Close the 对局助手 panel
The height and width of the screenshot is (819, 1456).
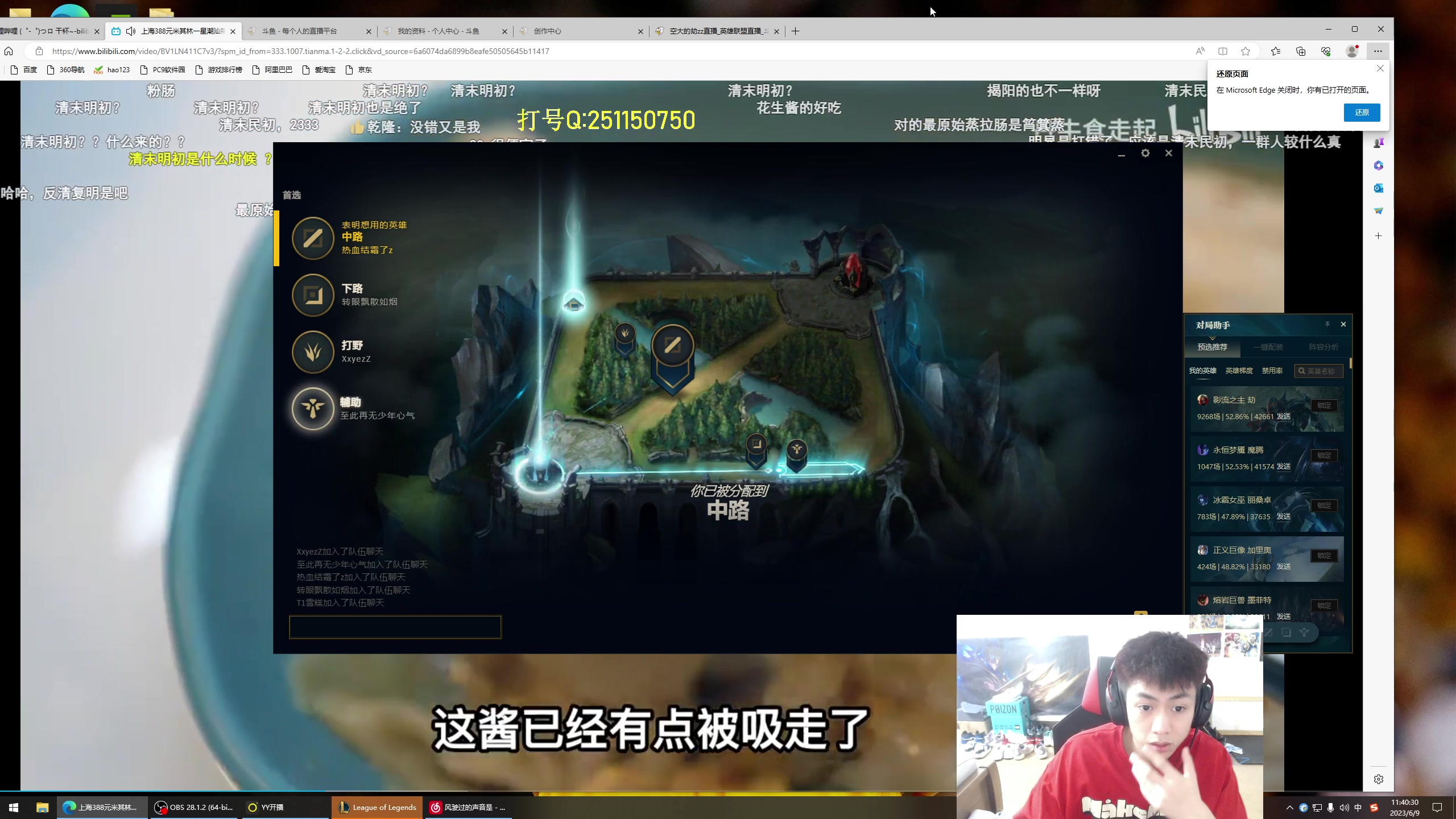[1343, 324]
